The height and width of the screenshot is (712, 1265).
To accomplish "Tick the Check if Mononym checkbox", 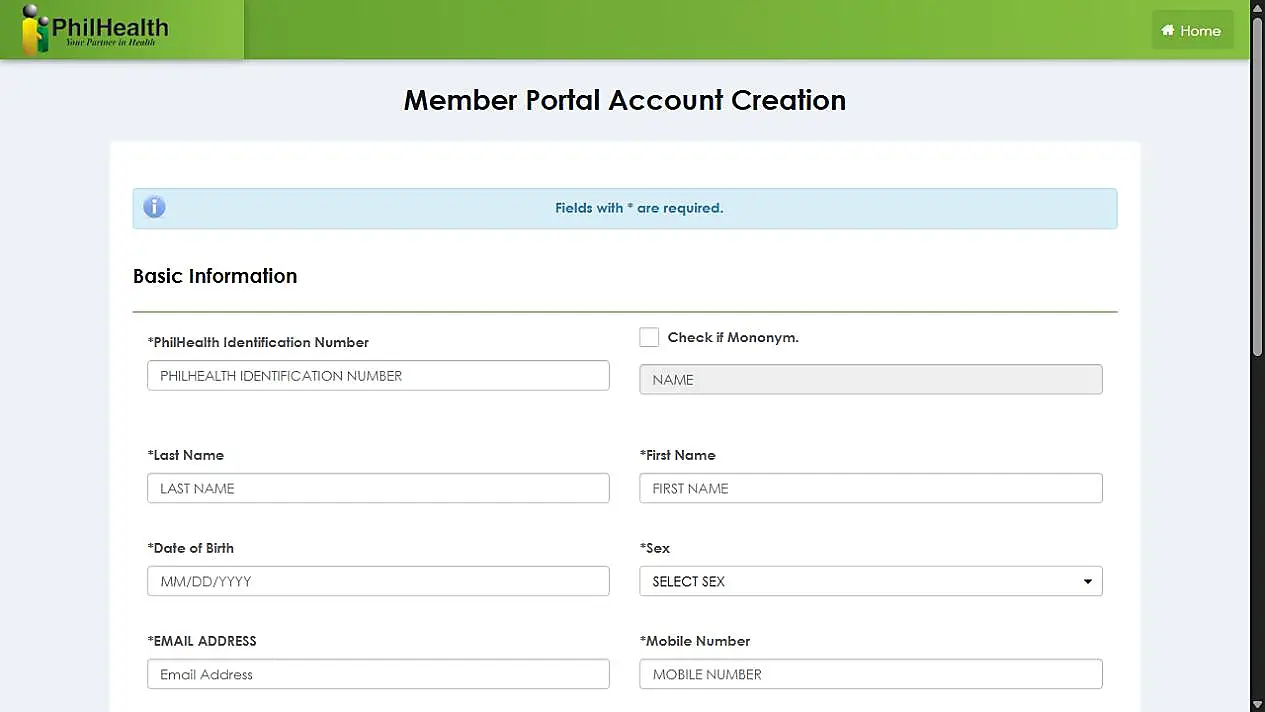I will tap(649, 337).
